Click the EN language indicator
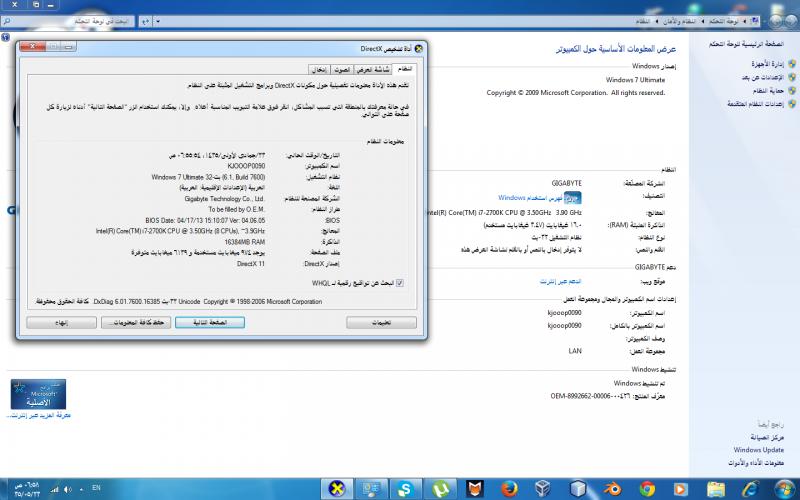This screenshot has width=800, height=500. pos(96,488)
